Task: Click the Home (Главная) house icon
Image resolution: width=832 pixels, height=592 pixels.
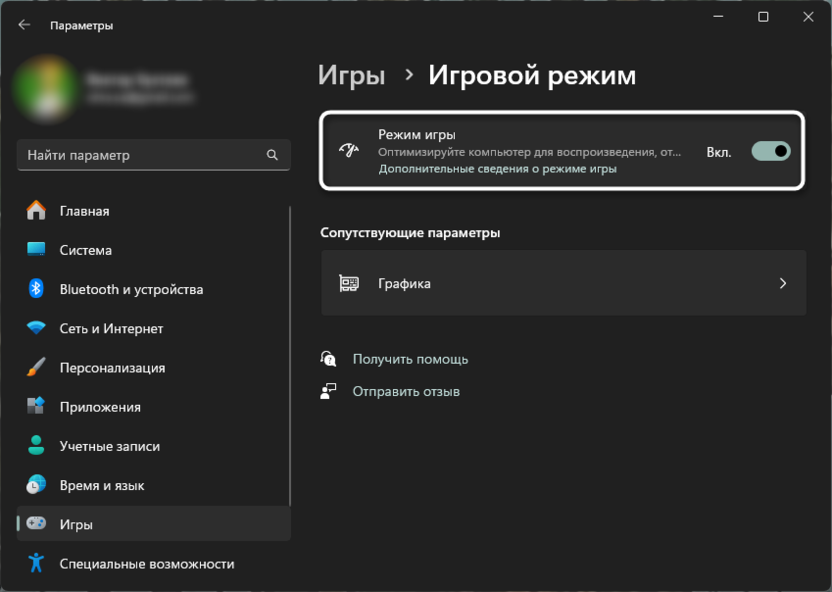Action: click(36, 211)
